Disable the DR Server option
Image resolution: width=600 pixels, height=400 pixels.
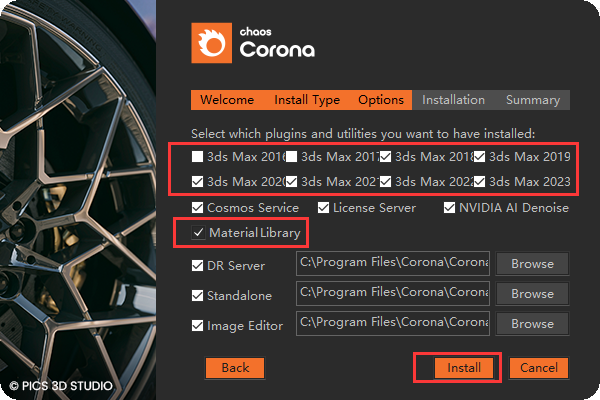click(x=197, y=266)
